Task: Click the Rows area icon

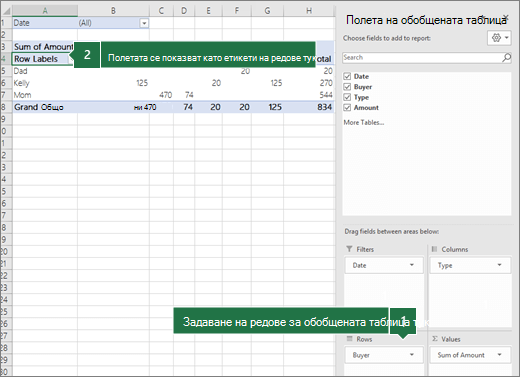Action: pyautogui.click(x=349, y=339)
